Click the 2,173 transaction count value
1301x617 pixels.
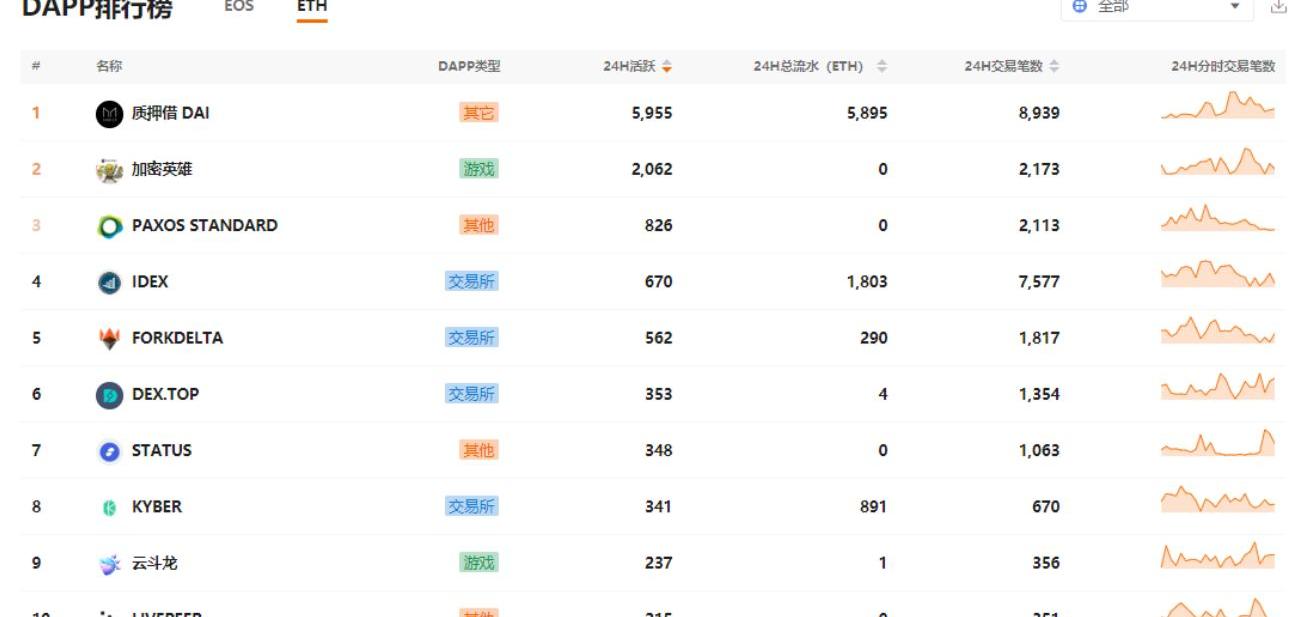[x=1039, y=169]
